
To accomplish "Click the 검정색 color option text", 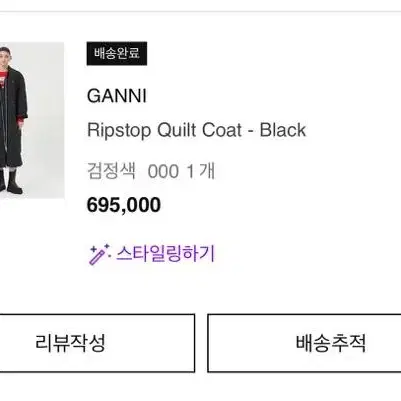I will click(x=111, y=171).
